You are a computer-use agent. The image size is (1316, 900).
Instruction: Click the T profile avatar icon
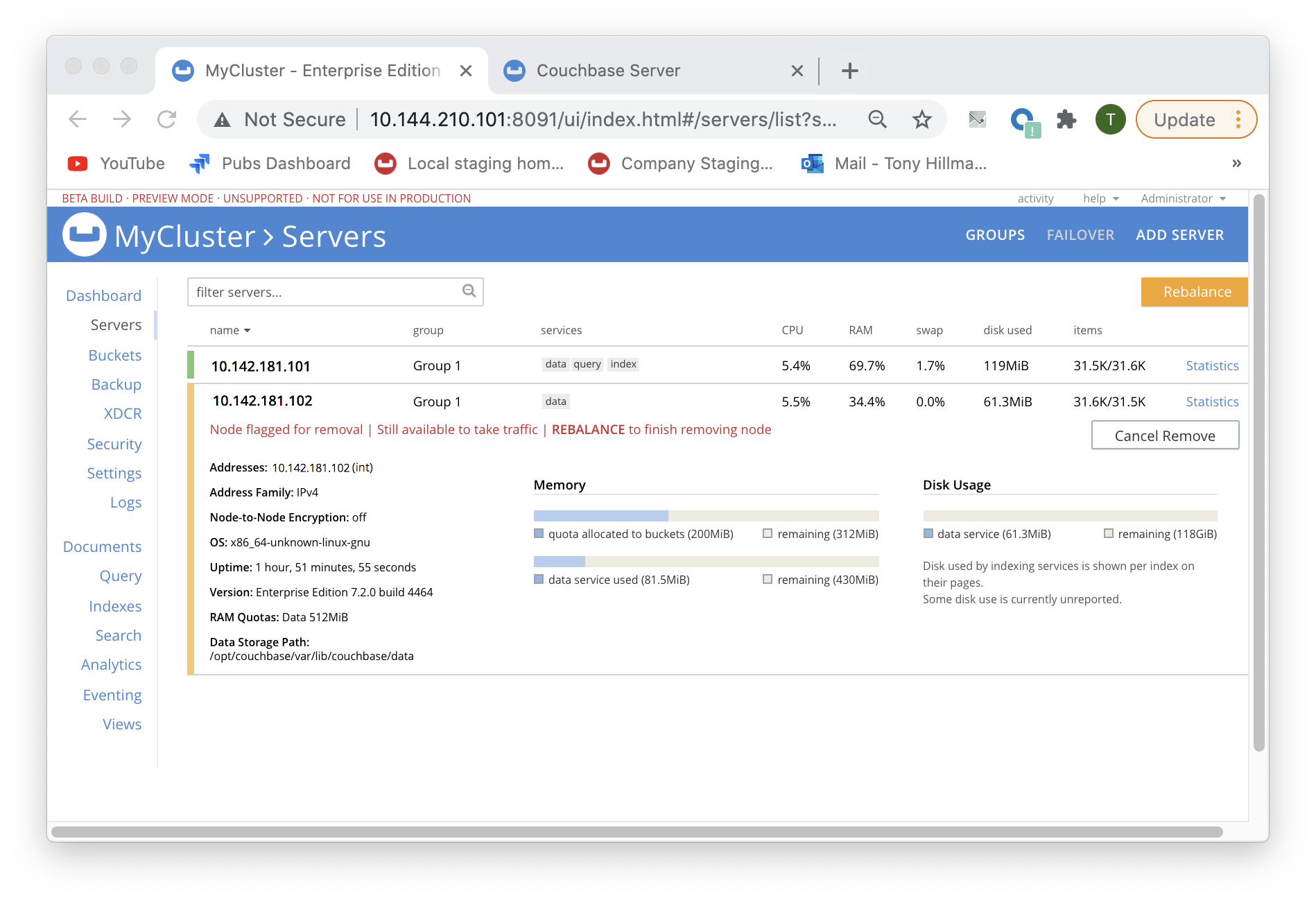tap(1110, 120)
